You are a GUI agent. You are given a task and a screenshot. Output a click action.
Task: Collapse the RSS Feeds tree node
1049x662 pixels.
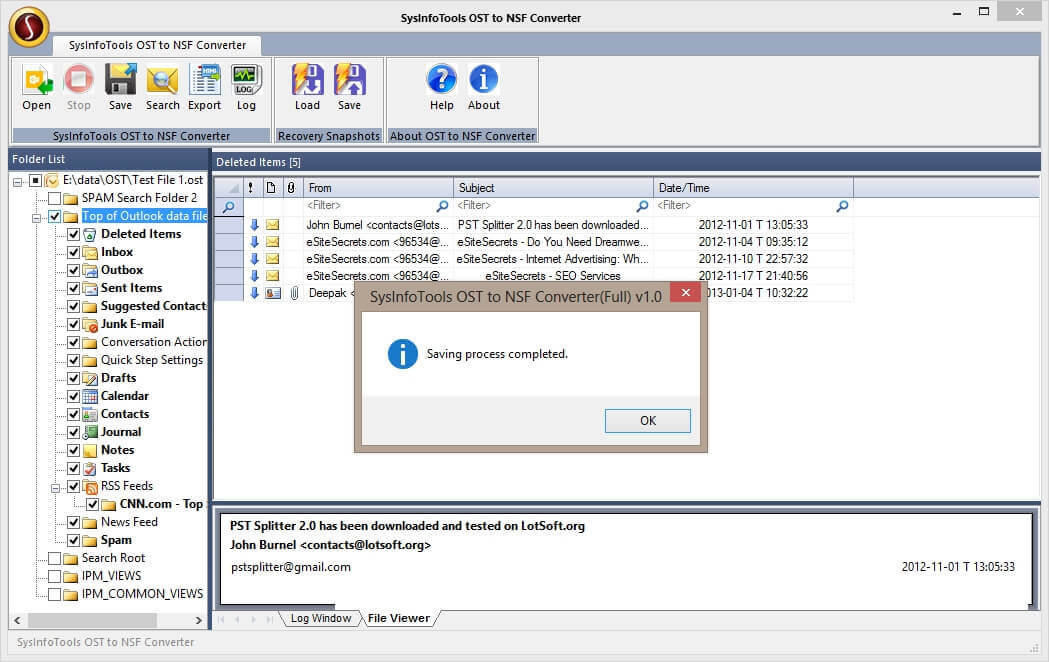(x=56, y=487)
